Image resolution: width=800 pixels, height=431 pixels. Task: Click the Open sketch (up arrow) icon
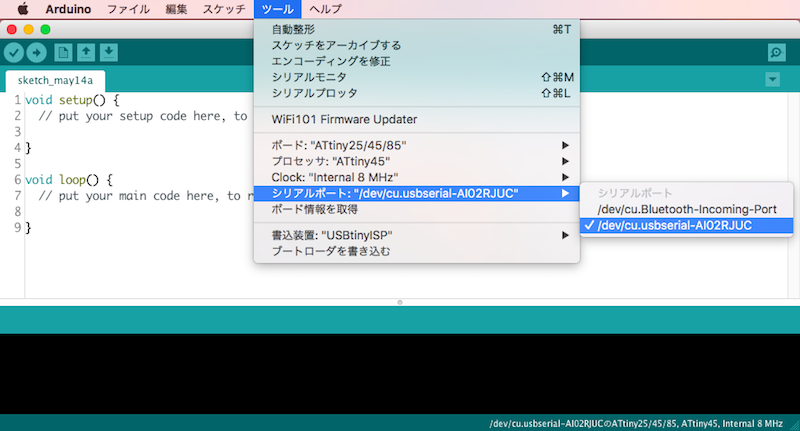coord(86,52)
